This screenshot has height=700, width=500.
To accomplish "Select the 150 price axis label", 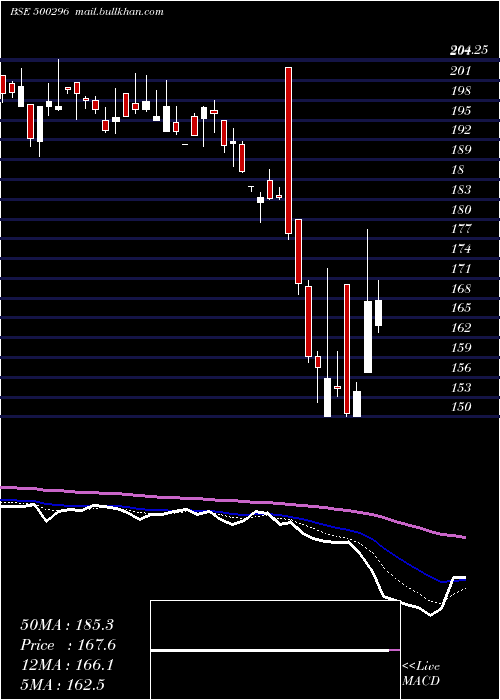I will coord(461,406).
